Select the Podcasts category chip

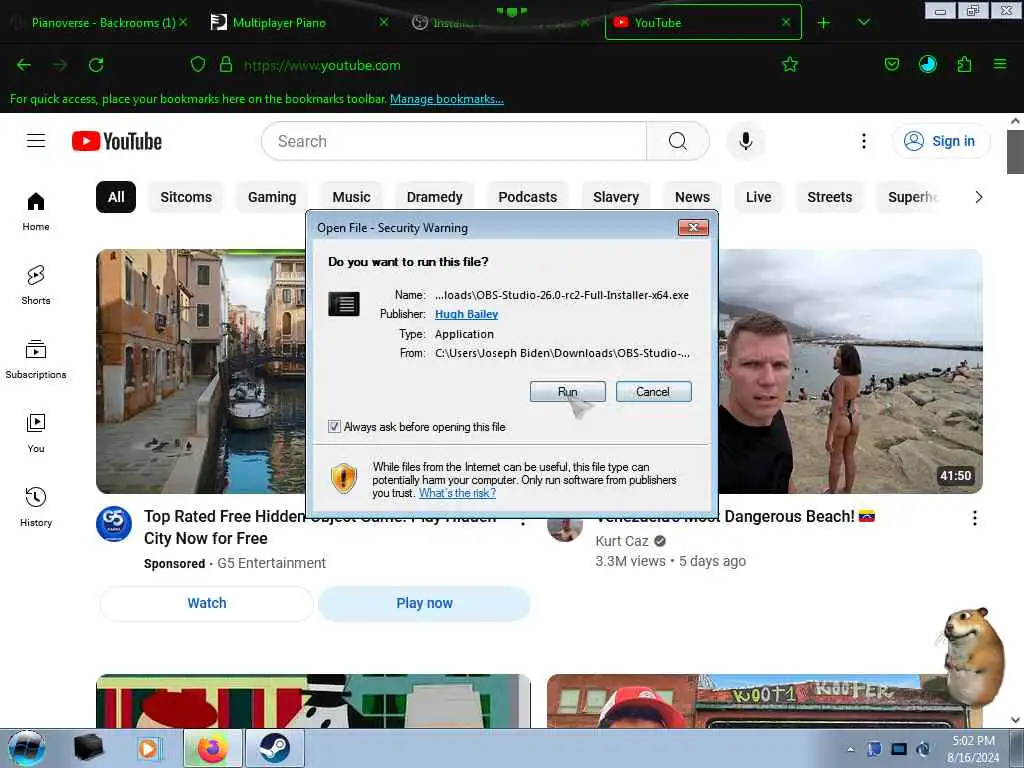coord(528,197)
